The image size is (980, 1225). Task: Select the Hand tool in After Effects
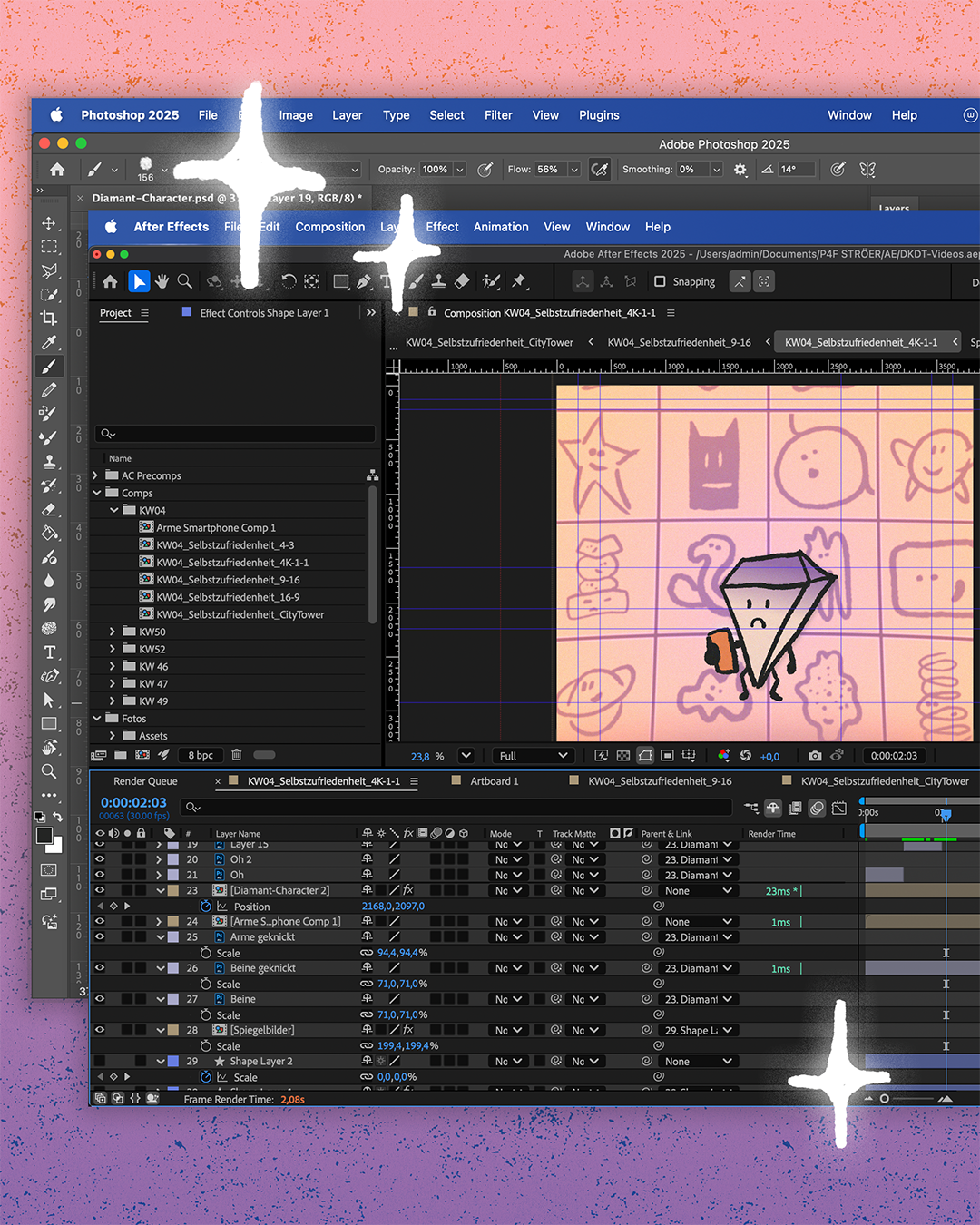pos(162,281)
